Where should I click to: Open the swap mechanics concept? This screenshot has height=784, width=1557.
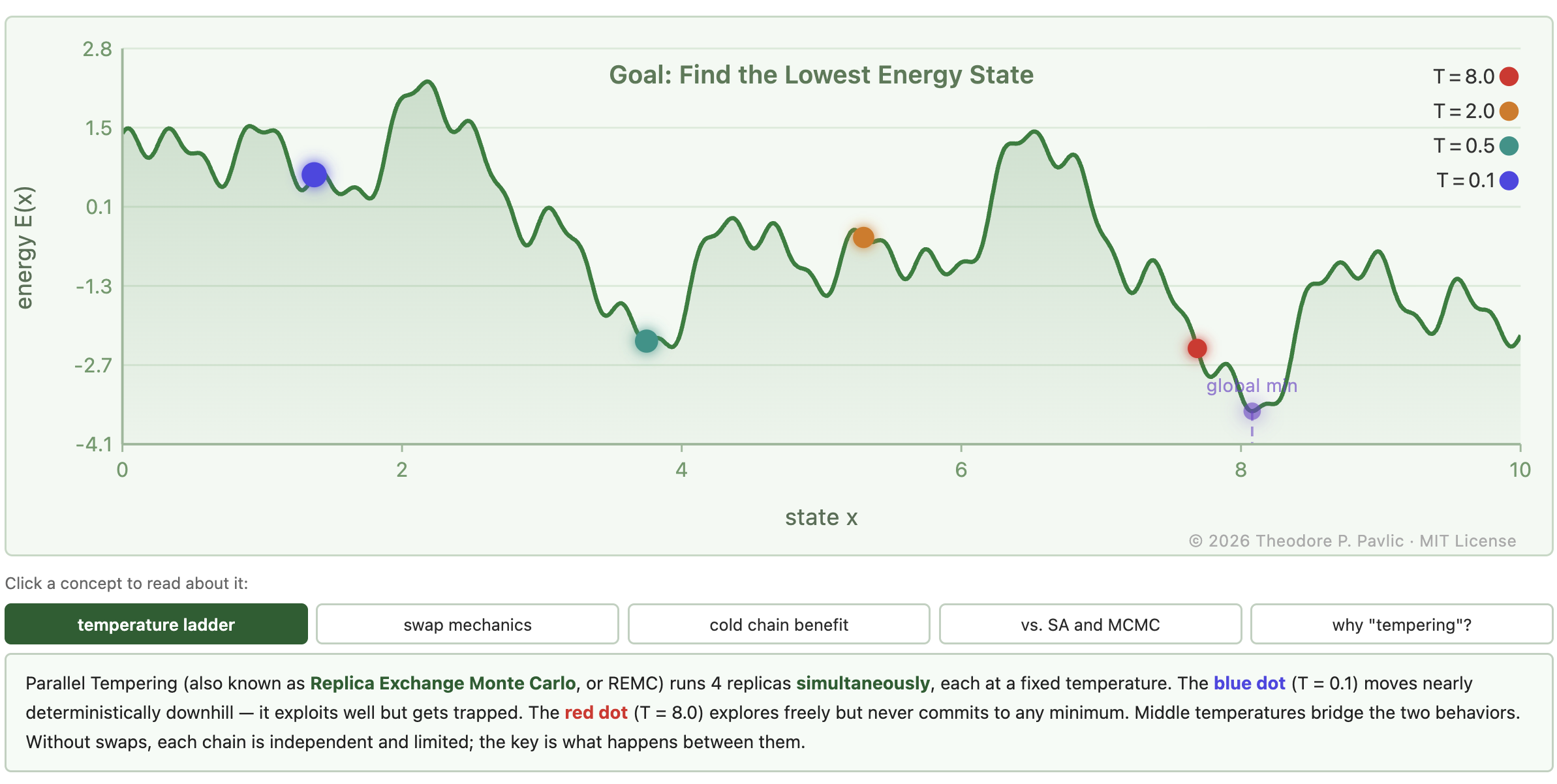[467, 624]
